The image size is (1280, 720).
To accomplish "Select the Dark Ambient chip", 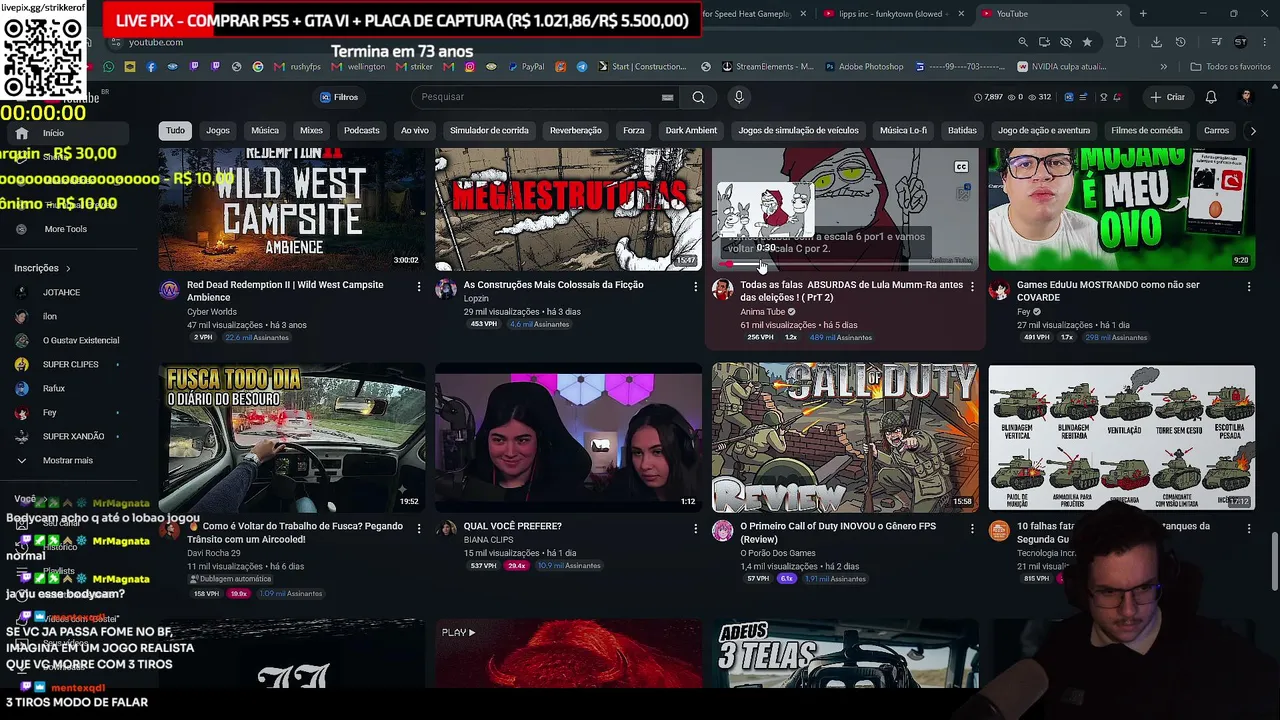I will pos(691,130).
